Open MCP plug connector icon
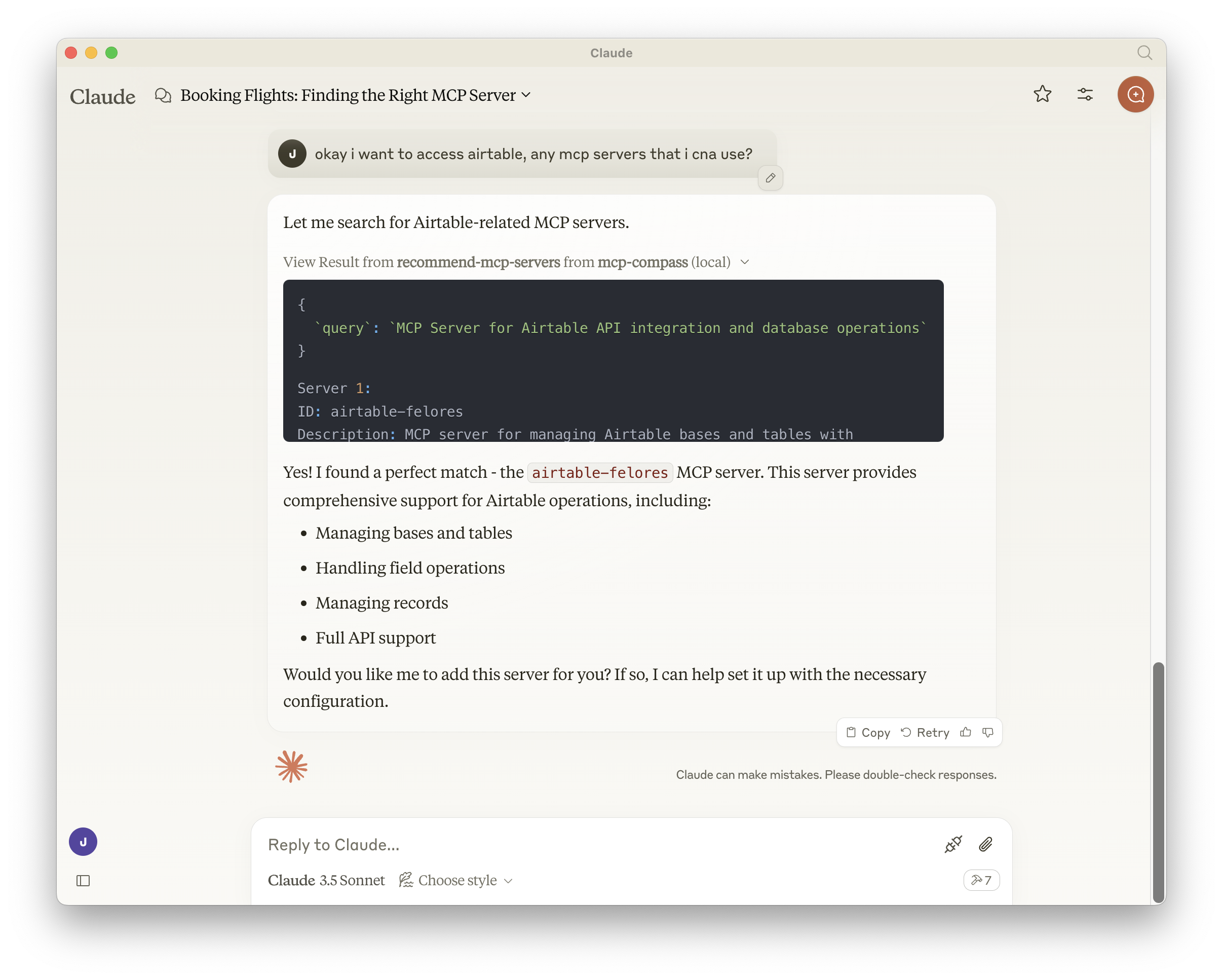Screen dimensions: 1223x980 coord(953,844)
